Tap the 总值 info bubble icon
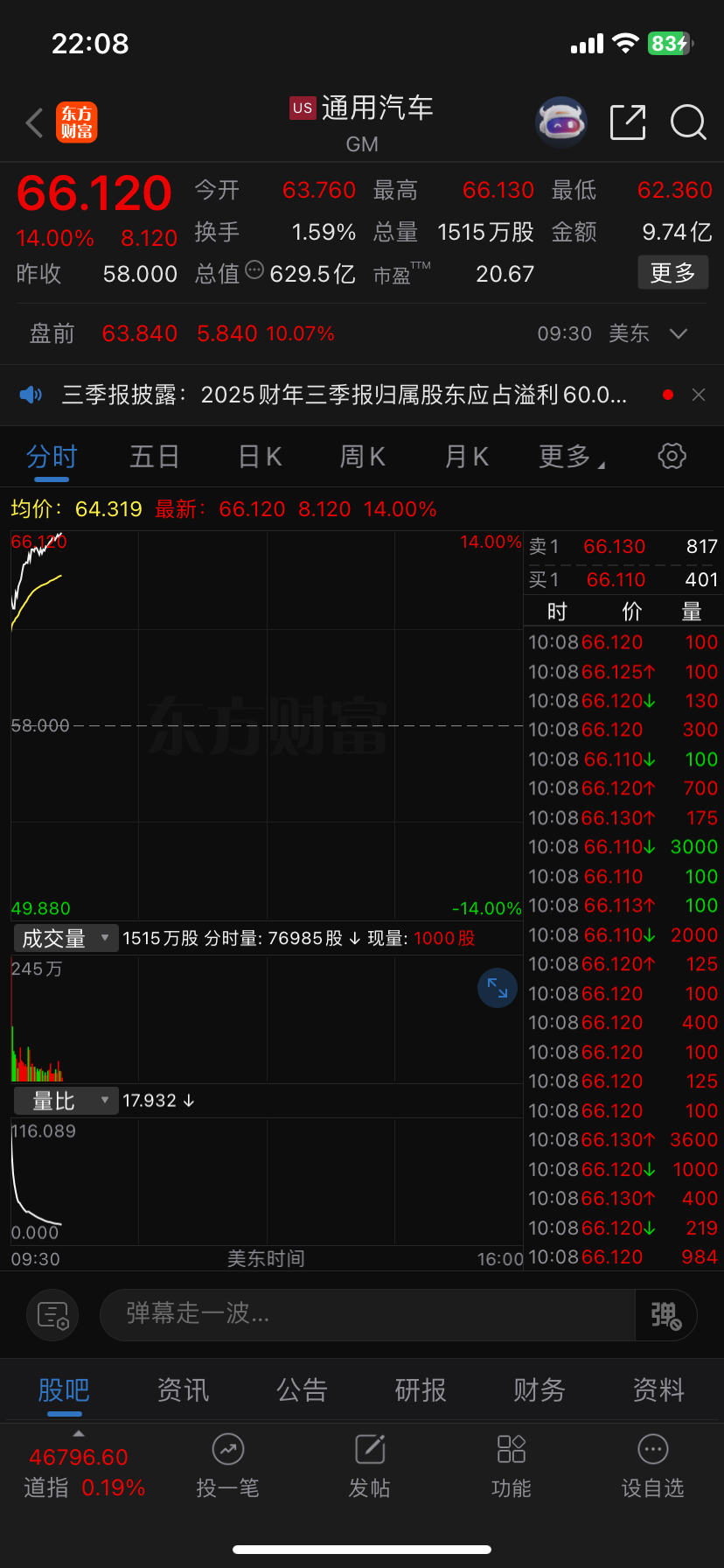724x1568 pixels. 254,269
